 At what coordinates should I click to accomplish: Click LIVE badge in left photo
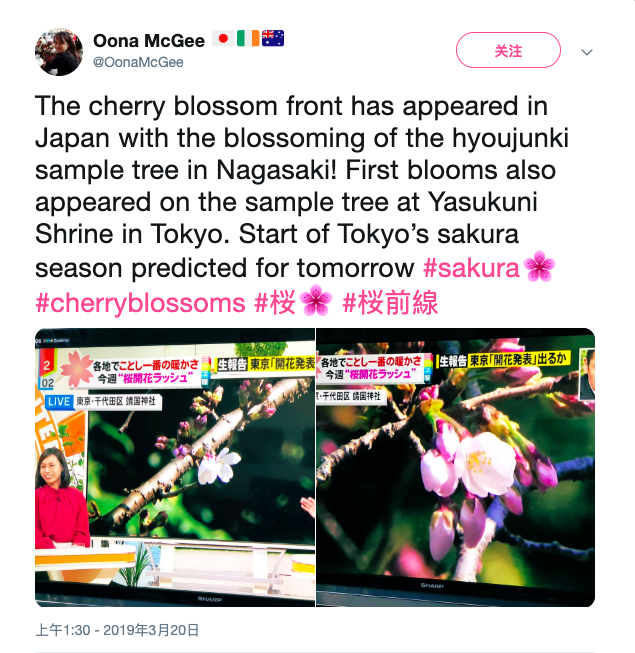(59, 401)
